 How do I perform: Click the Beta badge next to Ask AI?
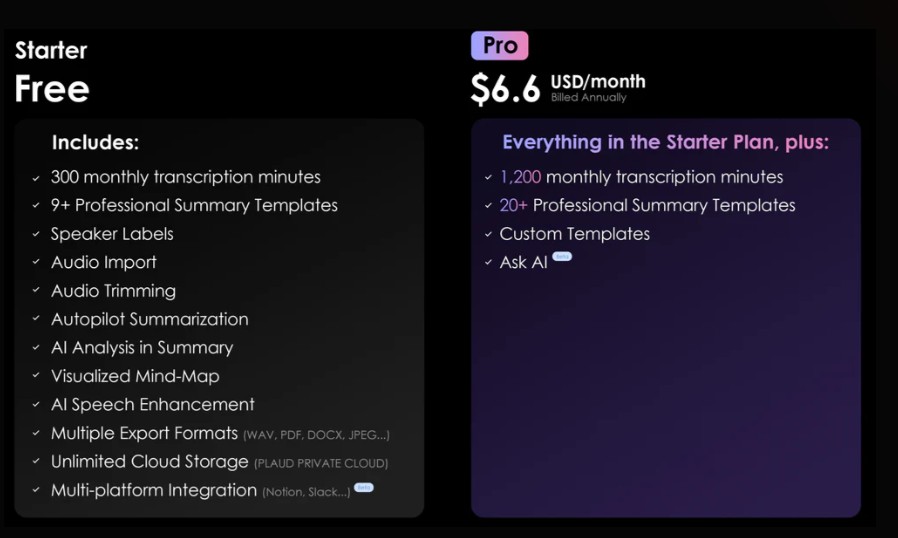click(x=562, y=256)
